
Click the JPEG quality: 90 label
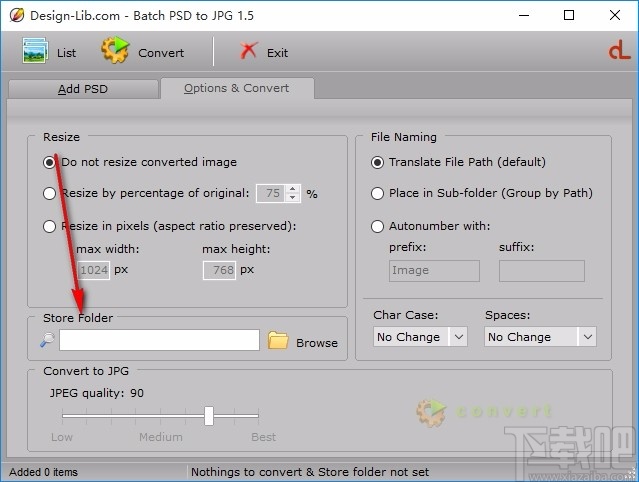(x=97, y=393)
